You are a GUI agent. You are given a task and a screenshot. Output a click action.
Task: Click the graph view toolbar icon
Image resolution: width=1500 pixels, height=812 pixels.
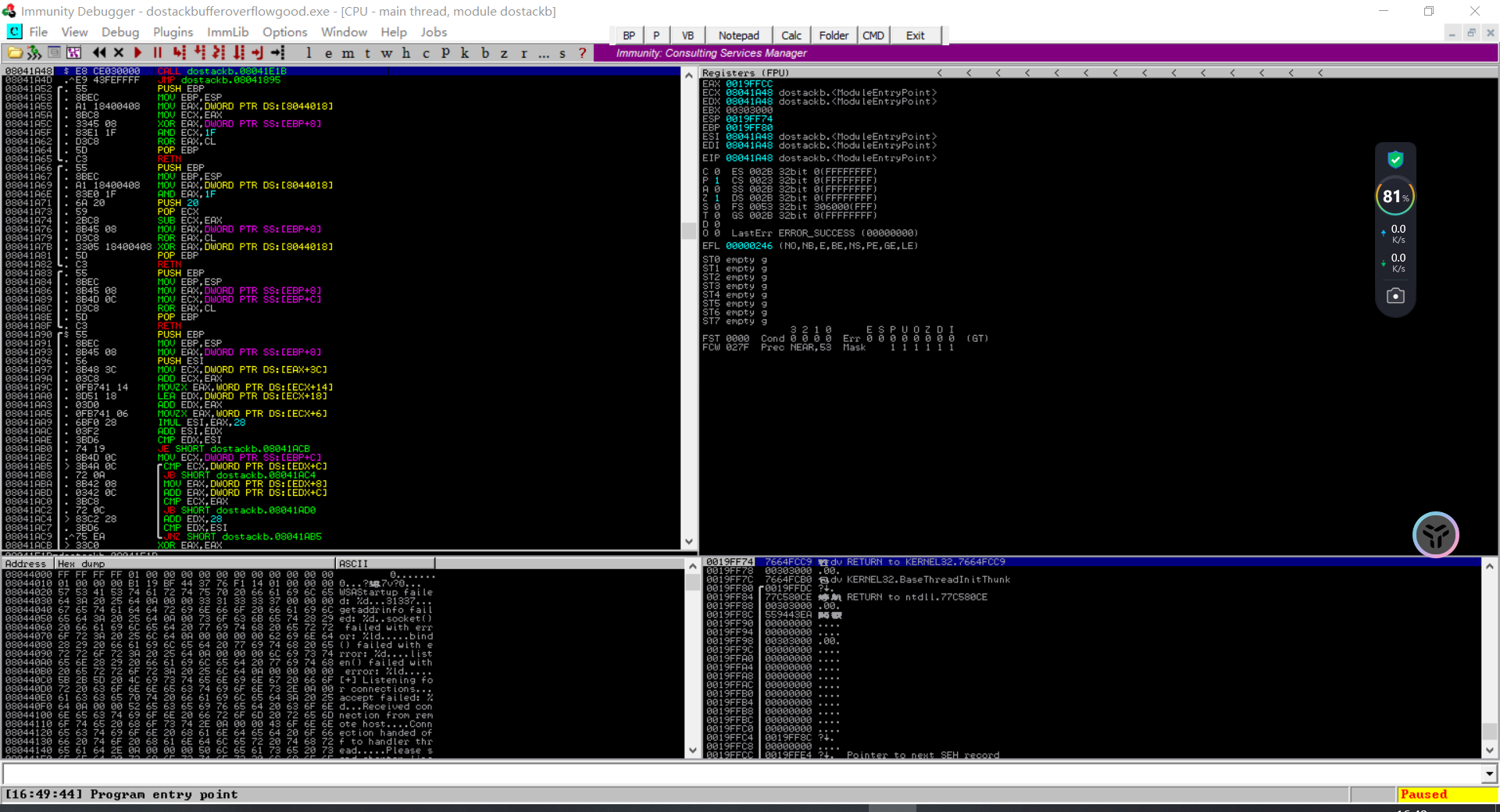pyautogui.click(x=73, y=52)
